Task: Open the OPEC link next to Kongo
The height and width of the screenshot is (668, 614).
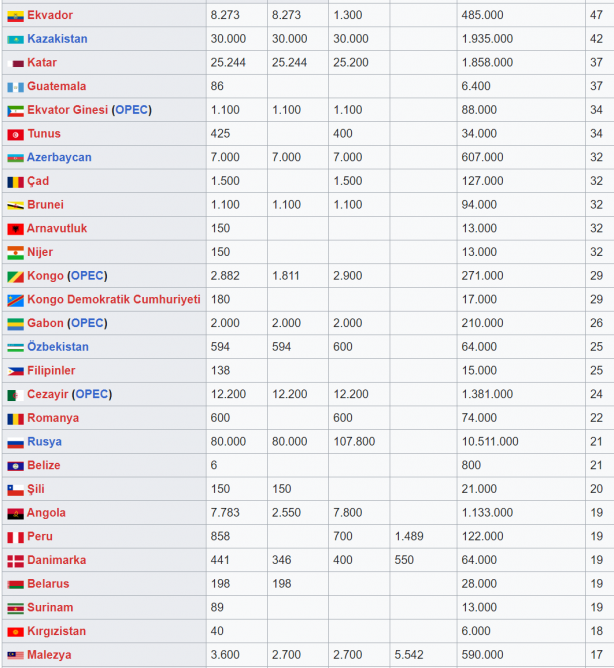Action: [87, 276]
